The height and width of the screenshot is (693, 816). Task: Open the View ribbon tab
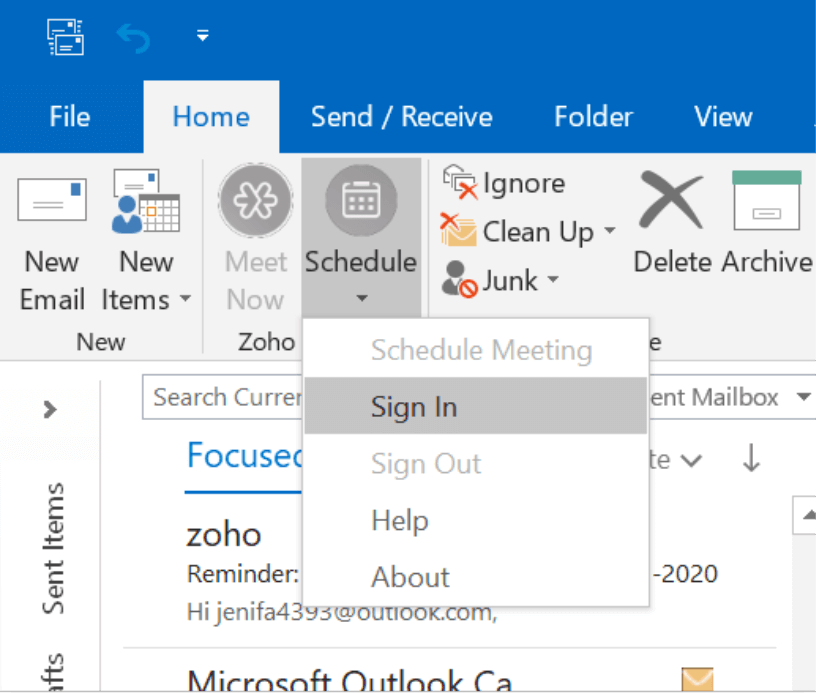tap(722, 116)
